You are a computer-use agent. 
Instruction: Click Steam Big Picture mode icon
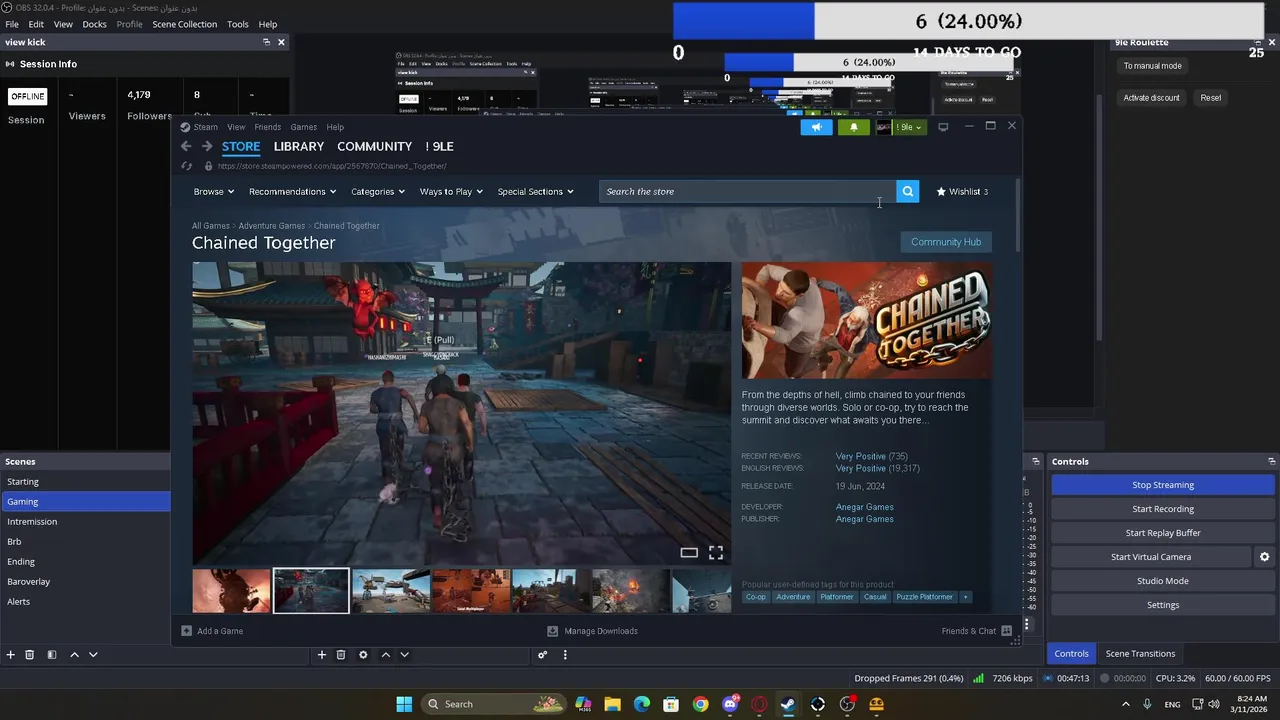pyautogui.click(x=943, y=127)
